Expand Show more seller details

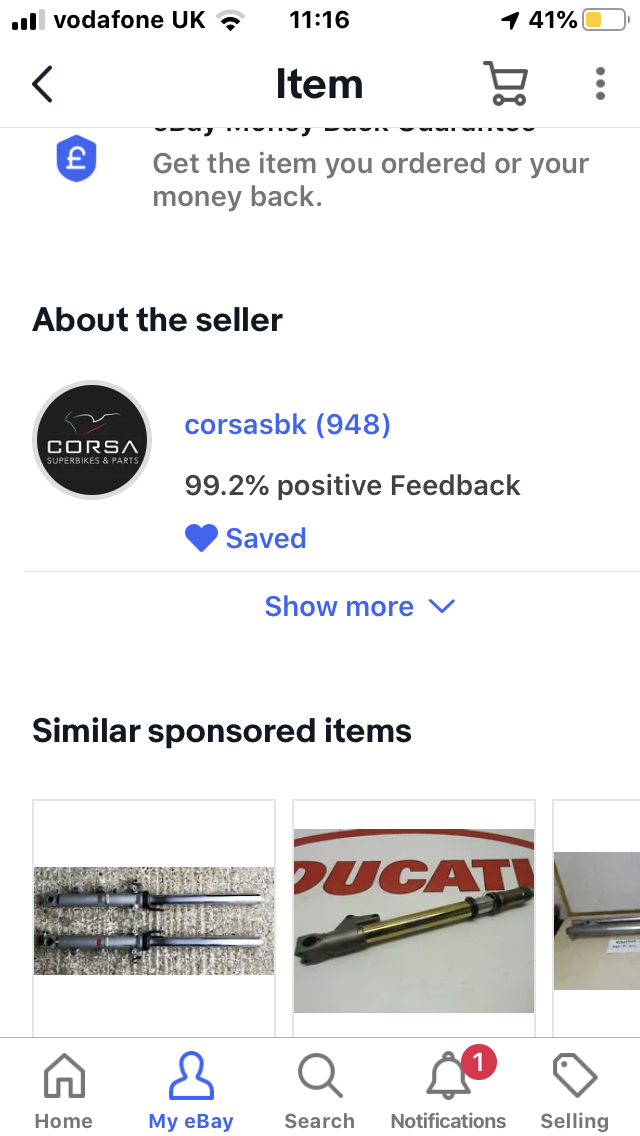pos(339,607)
